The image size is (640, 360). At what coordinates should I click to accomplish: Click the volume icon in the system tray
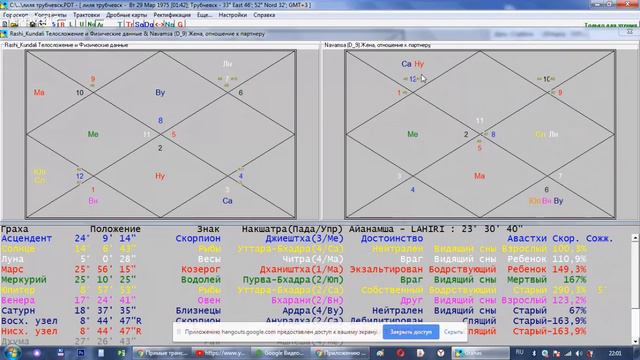[579, 353]
